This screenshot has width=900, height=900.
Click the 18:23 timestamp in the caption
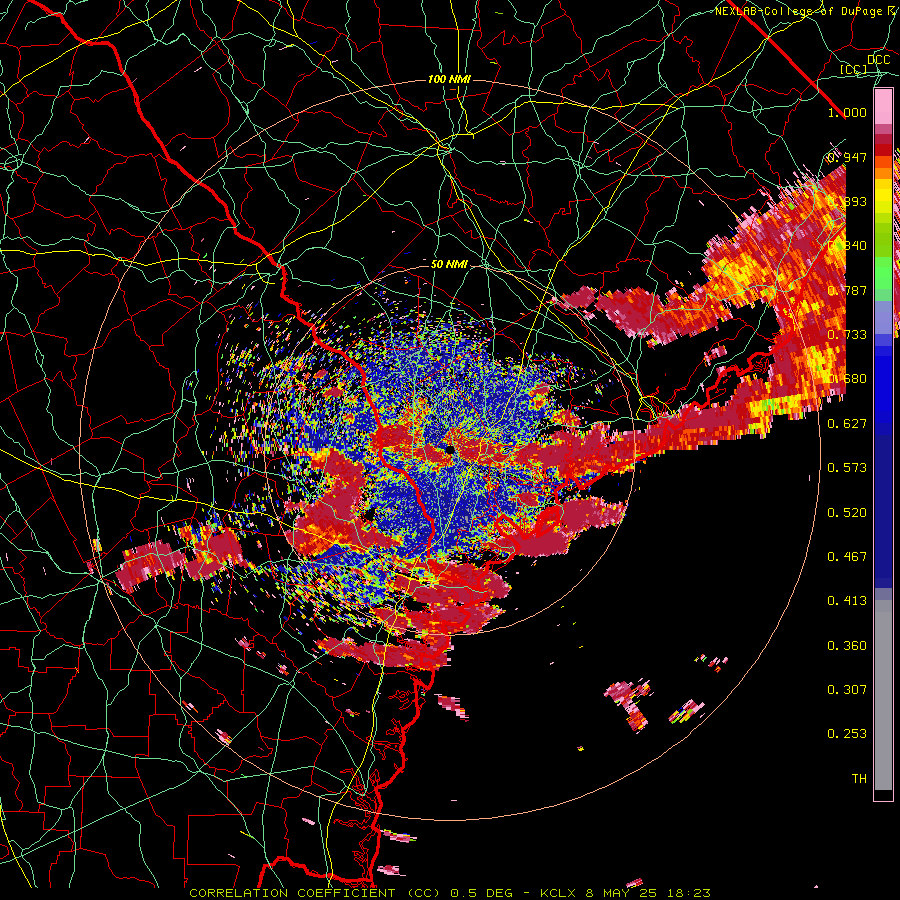pos(688,893)
